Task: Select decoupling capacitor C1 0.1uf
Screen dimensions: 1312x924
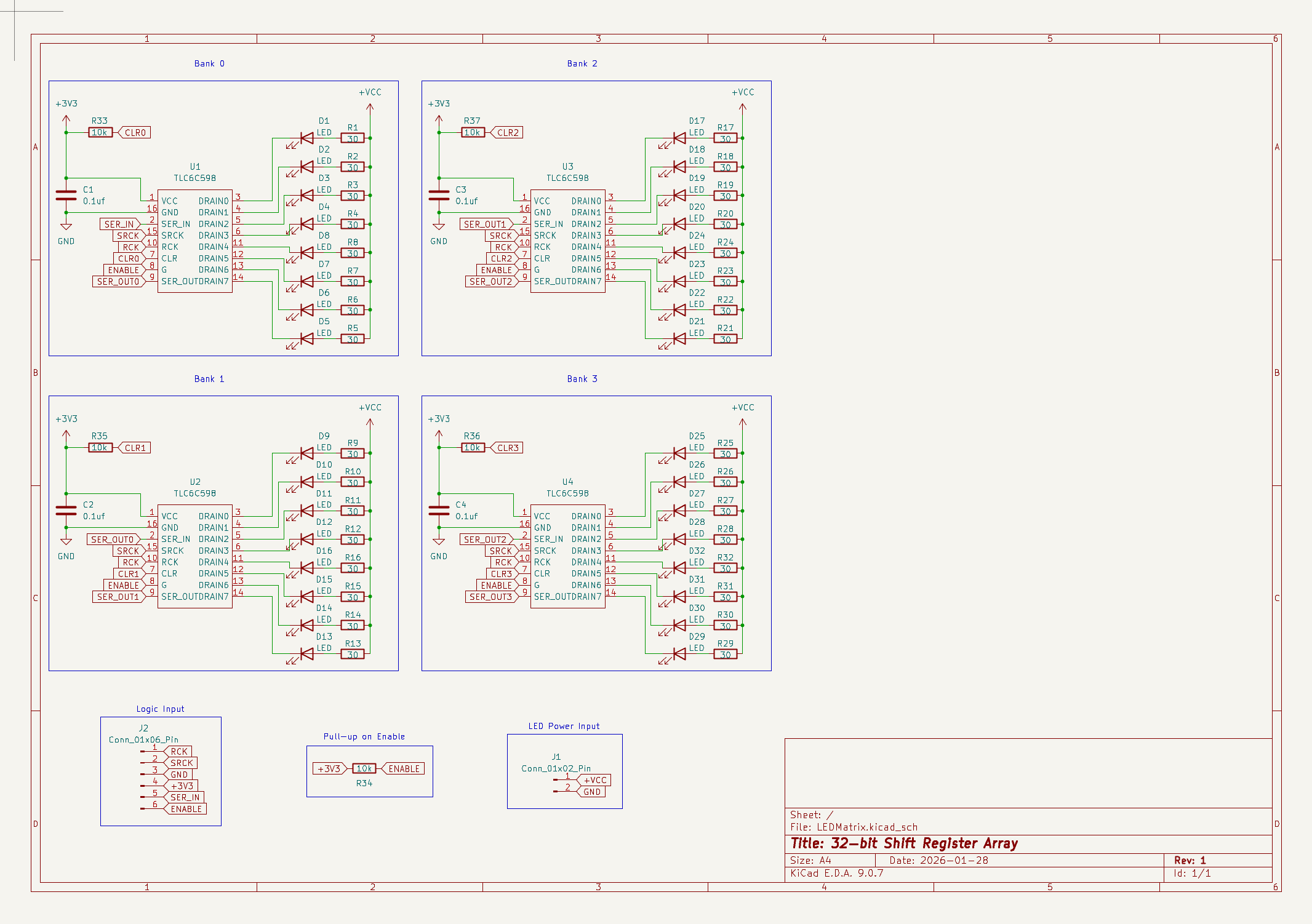Action: [66, 196]
